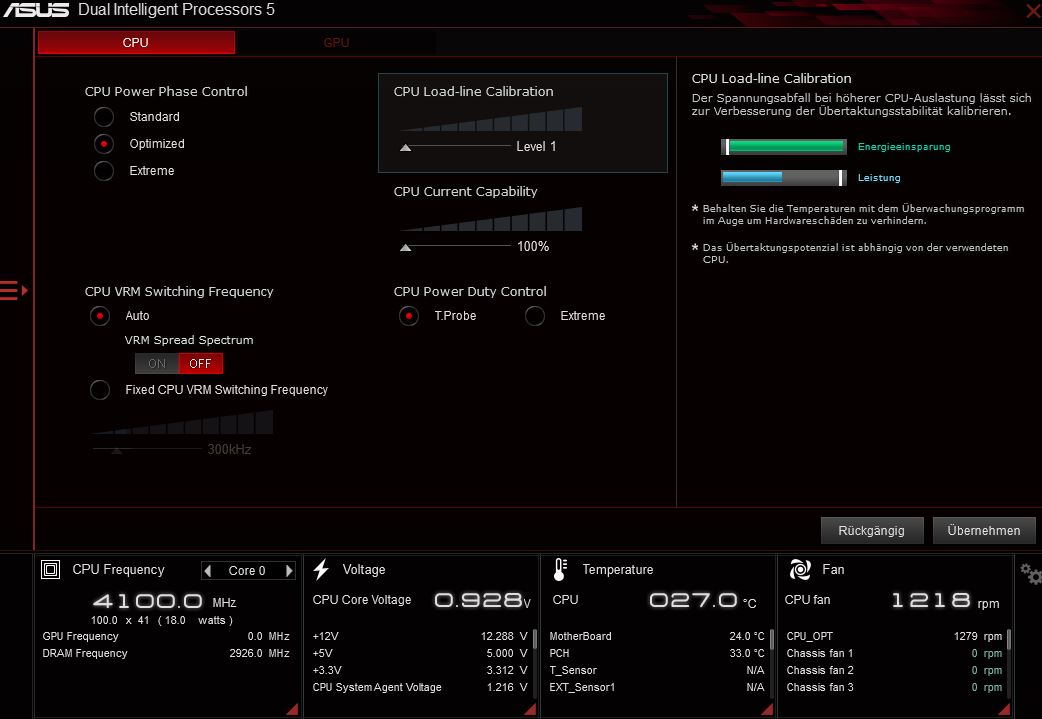Viewport: 1042px width, 719px height.
Task: Click the Voltage lightning bolt icon
Action: (322, 569)
